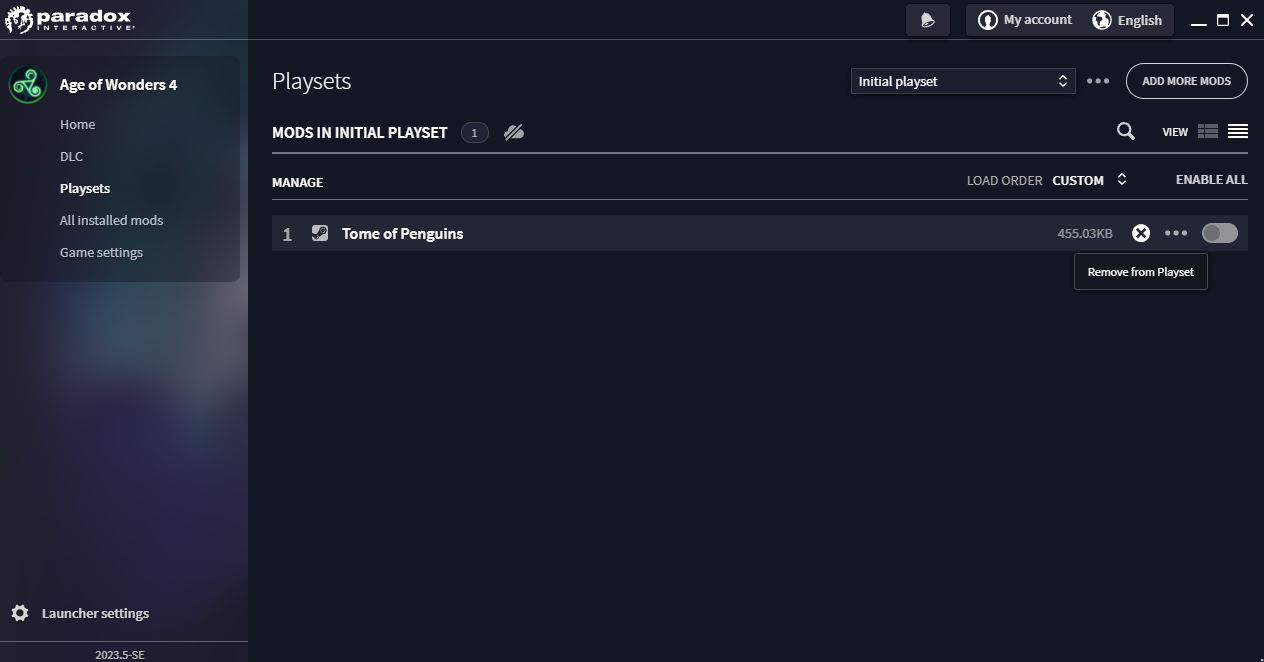
Task: Remove Tome of Penguins from playset
Action: pyautogui.click(x=1140, y=233)
